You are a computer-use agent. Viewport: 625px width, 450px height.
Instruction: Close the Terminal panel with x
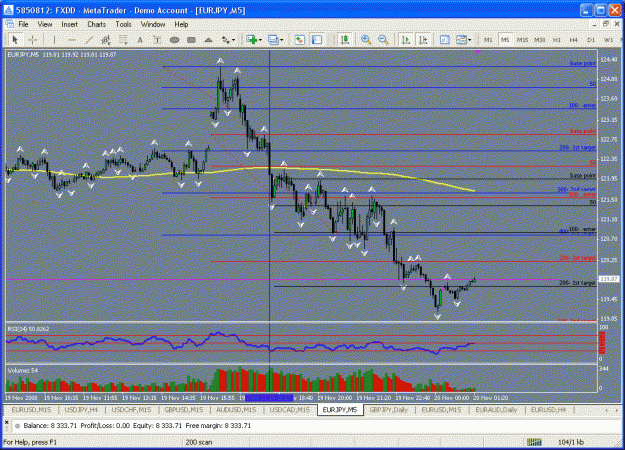[x=6, y=421]
